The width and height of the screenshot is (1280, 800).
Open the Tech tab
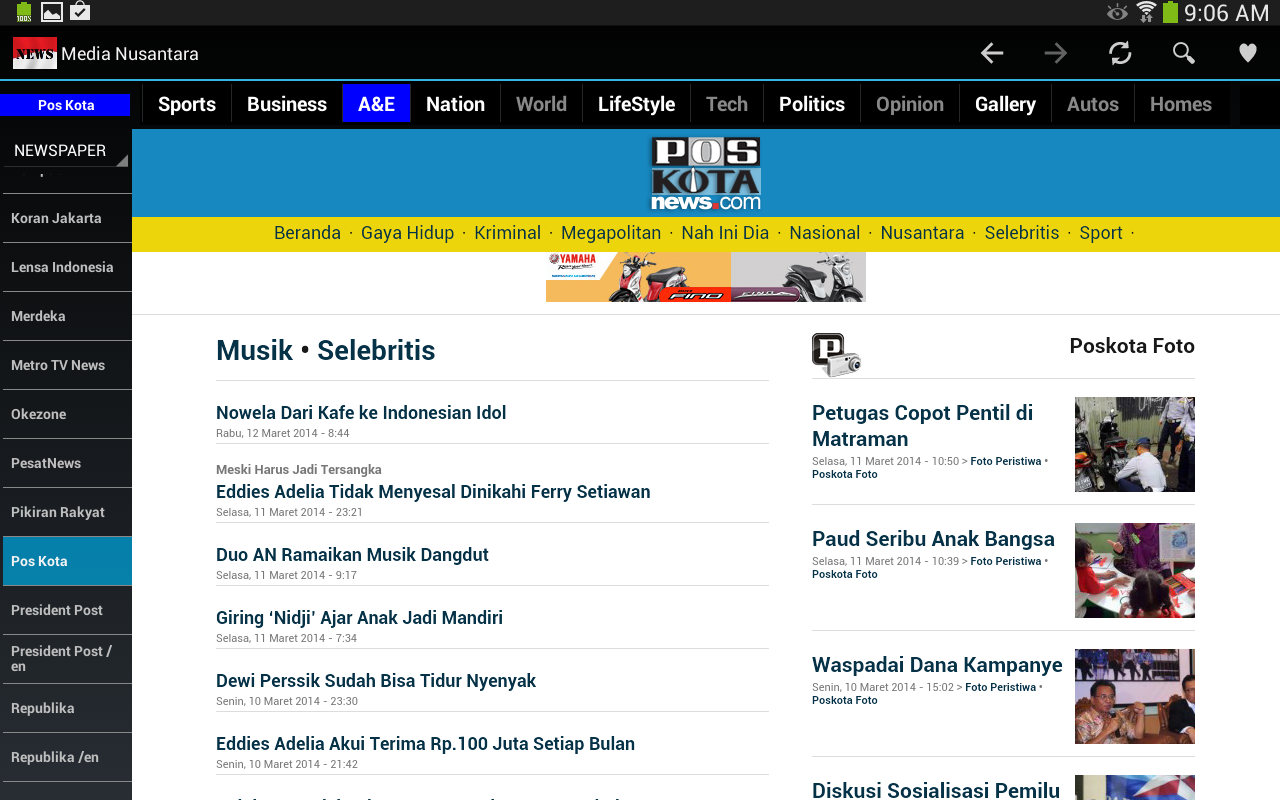727,104
